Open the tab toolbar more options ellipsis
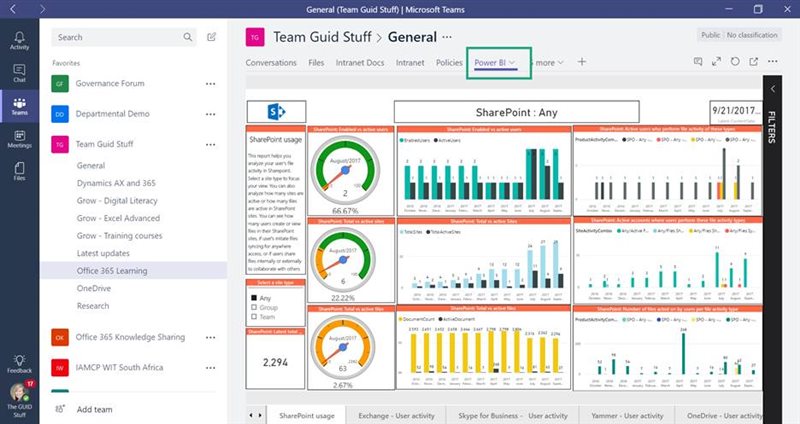Screen dimensions: 800x424 pos(772,62)
